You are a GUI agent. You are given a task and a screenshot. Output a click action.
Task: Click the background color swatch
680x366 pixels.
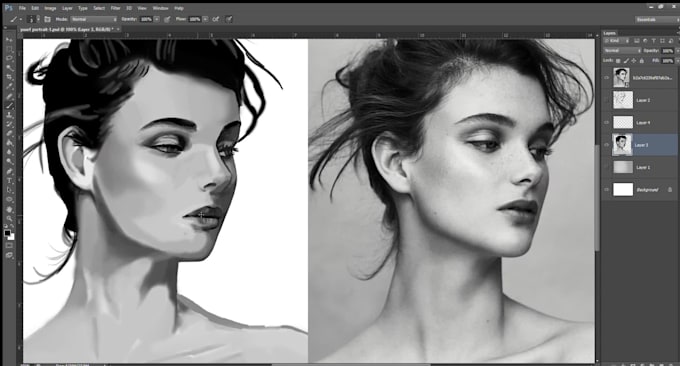pos(11,237)
